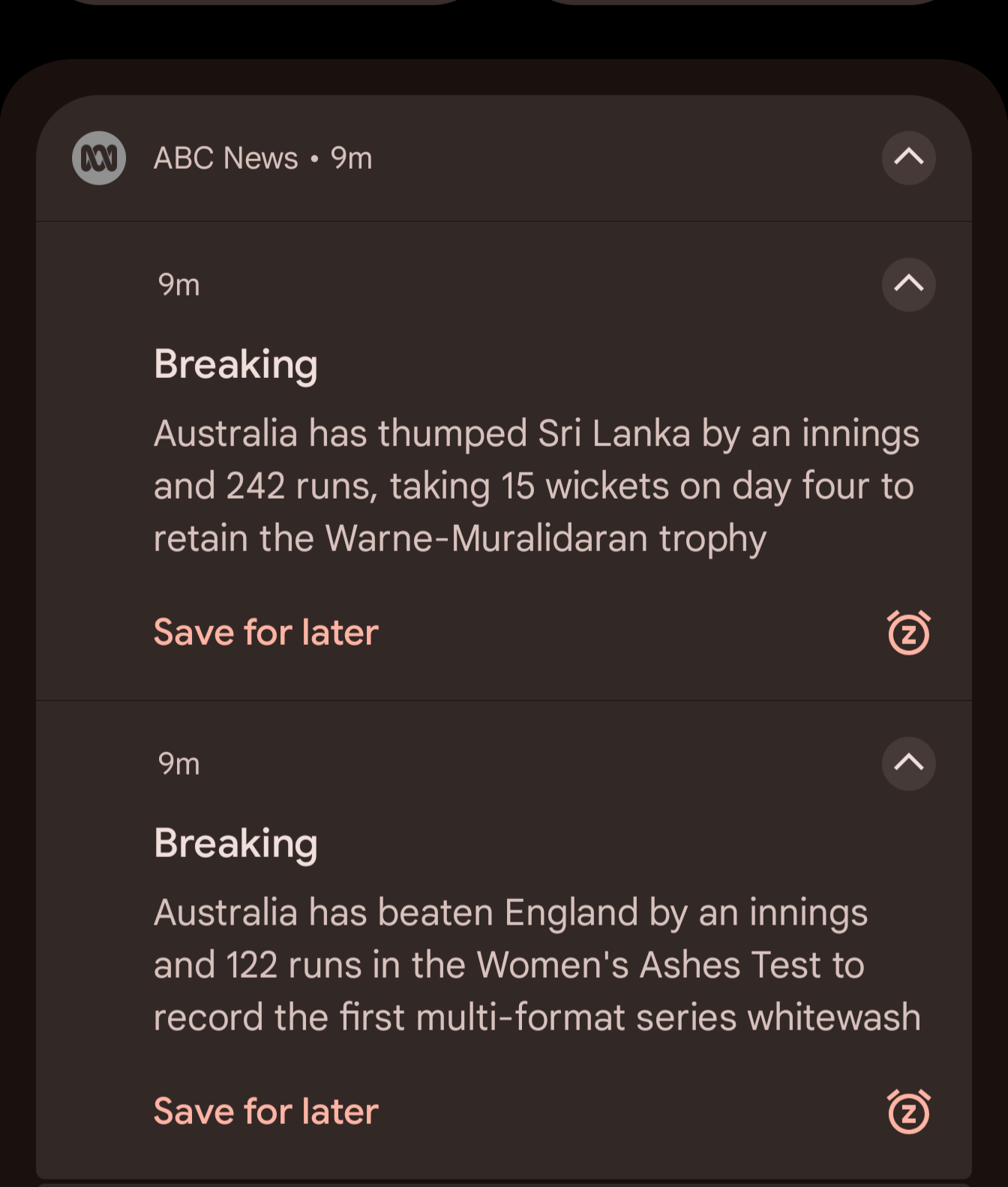Snooze the Sri Lanka cricket notification
This screenshot has height=1187, width=1008.
[x=908, y=633]
